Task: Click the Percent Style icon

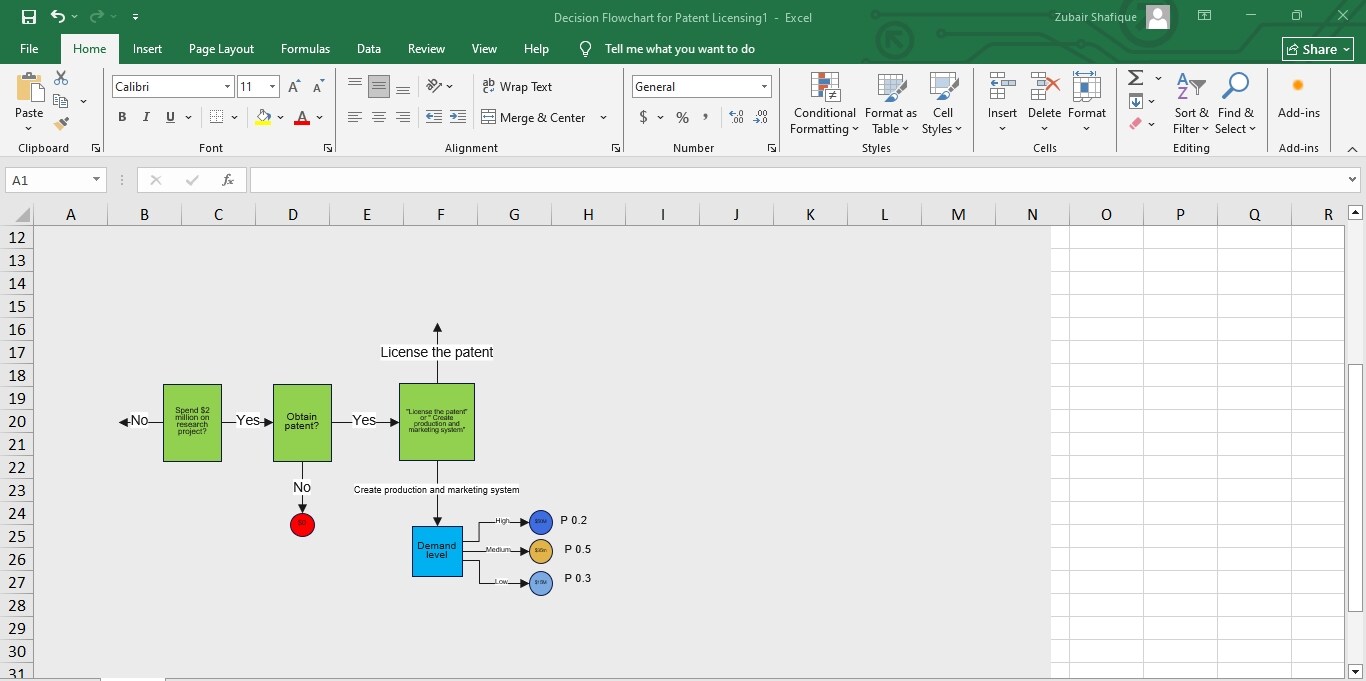Action: pyautogui.click(x=681, y=117)
